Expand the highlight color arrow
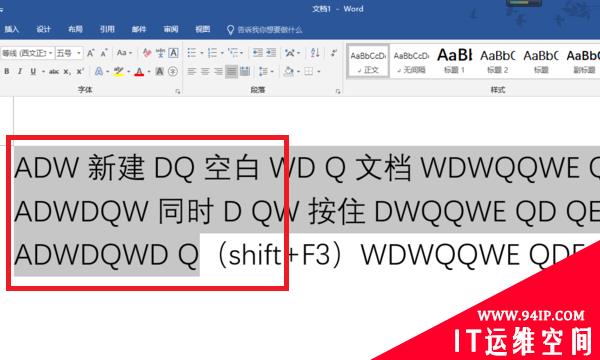The height and width of the screenshot is (360, 600). (x=129, y=72)
